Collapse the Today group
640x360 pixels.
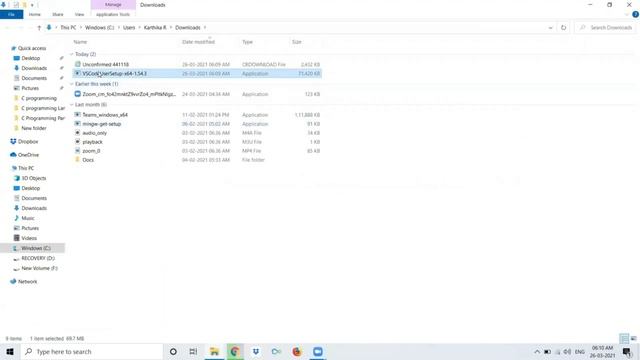pos(71,54)
